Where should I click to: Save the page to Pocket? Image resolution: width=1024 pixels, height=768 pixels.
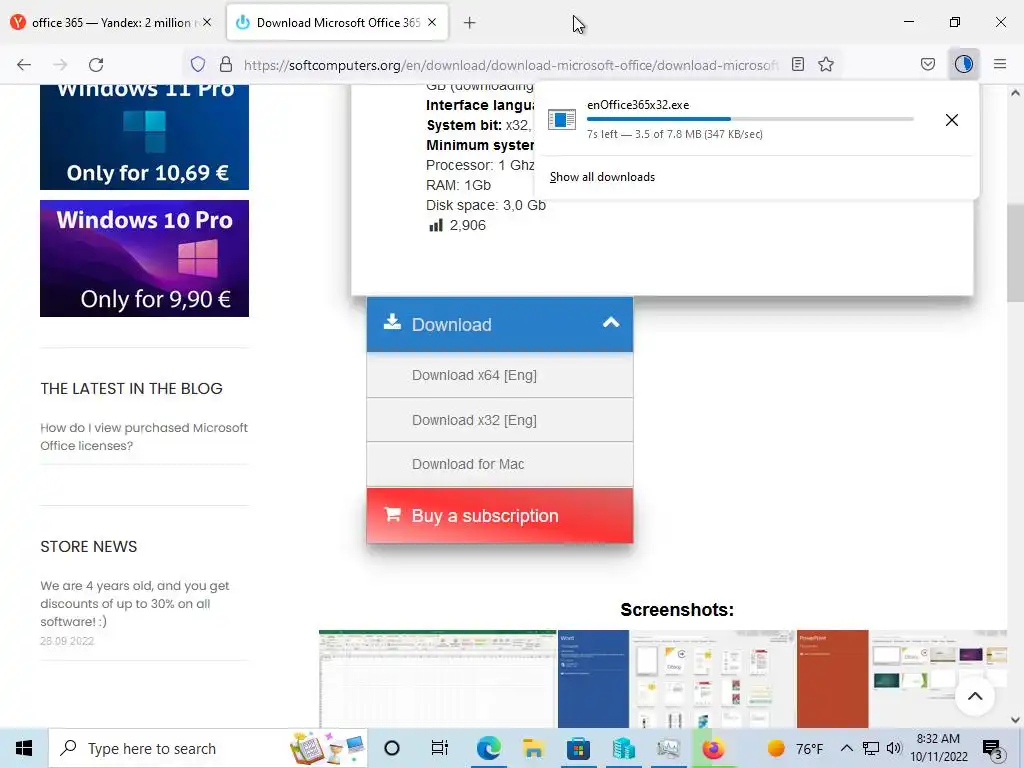coord(928,64)
